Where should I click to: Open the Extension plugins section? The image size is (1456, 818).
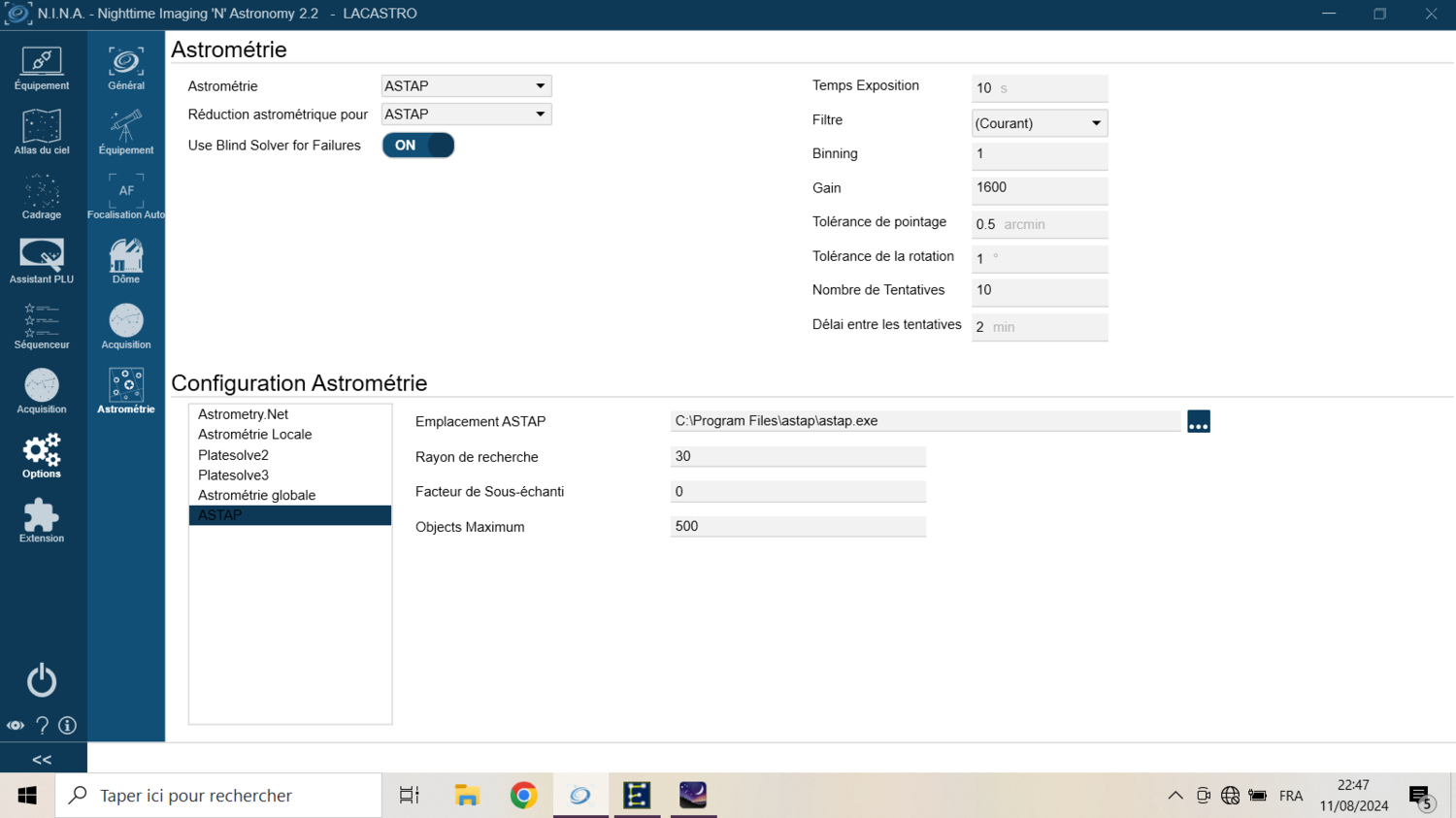[42, 520]
